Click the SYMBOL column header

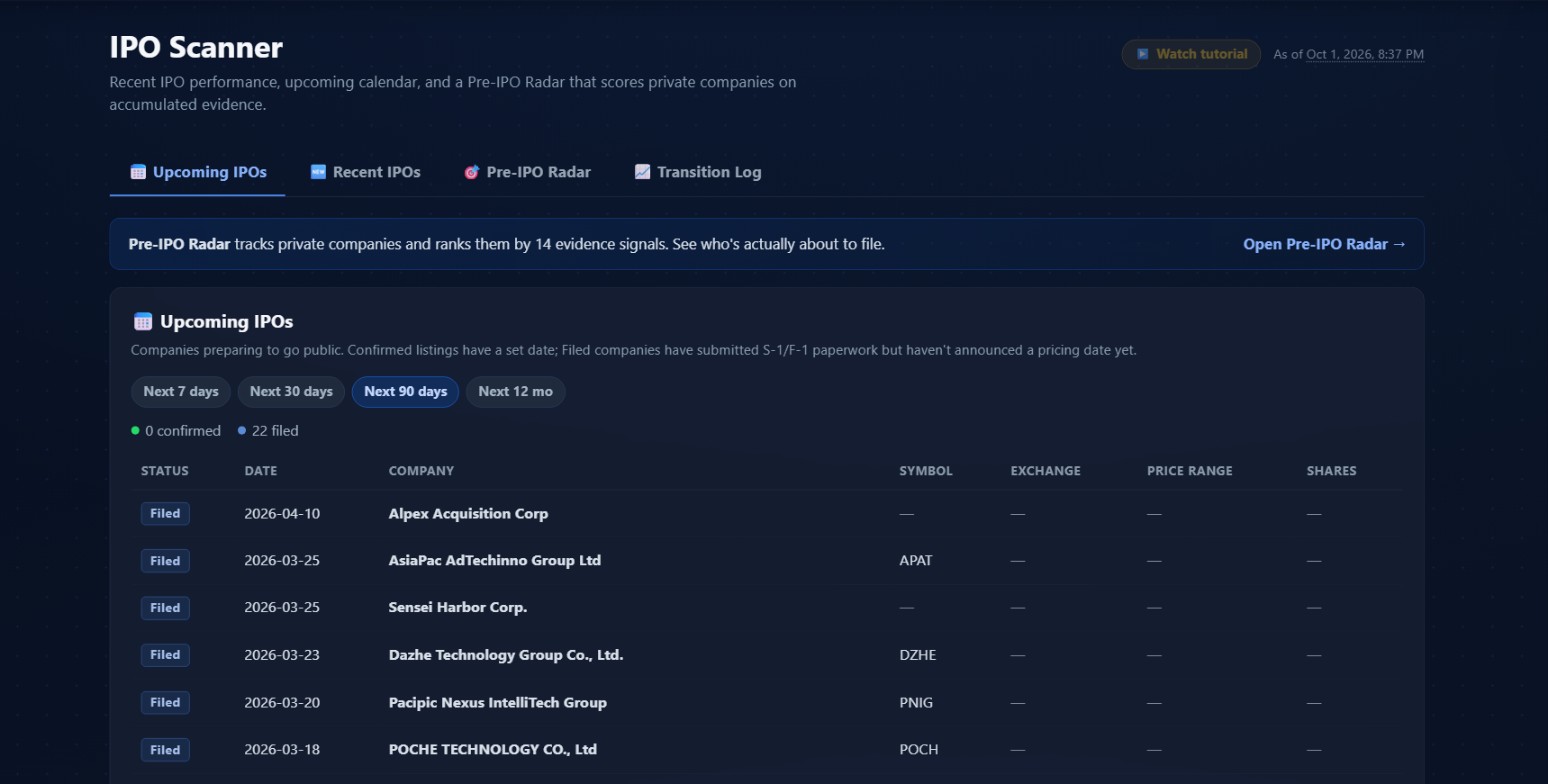coord(926,471)
